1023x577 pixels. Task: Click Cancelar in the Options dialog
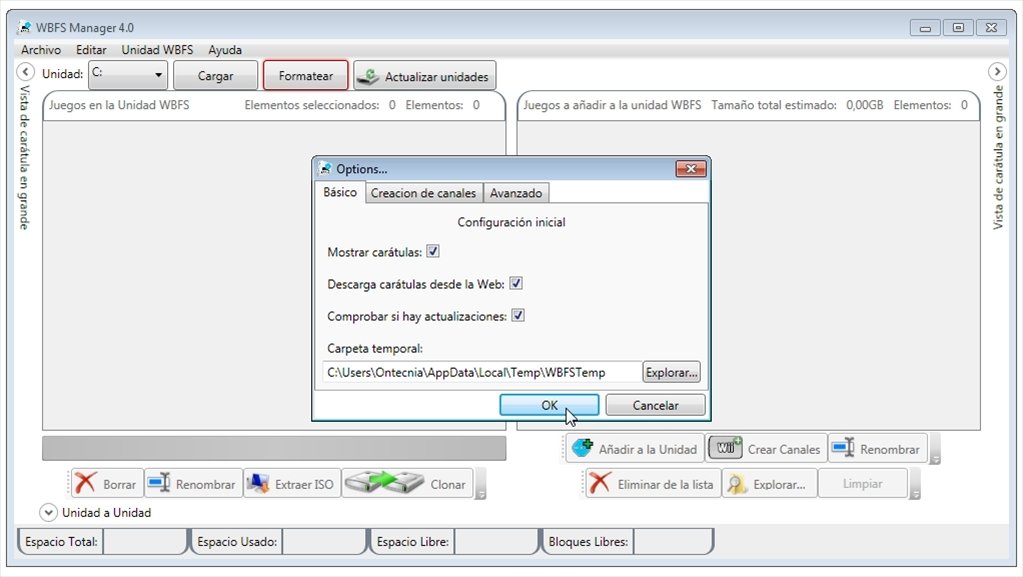[x=655, y=405]
